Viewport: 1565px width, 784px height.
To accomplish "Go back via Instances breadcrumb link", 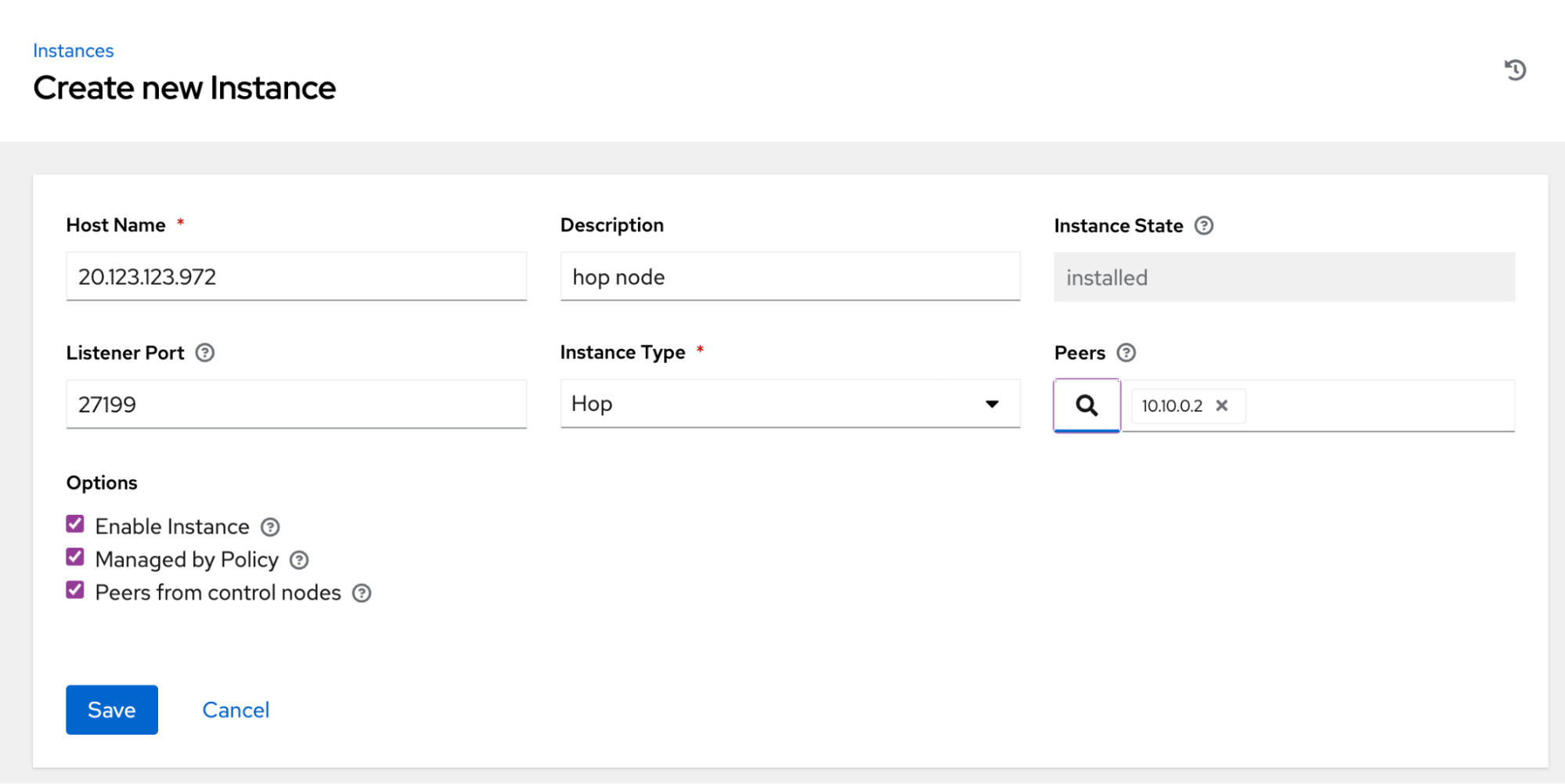I will [x=74, y=51].
